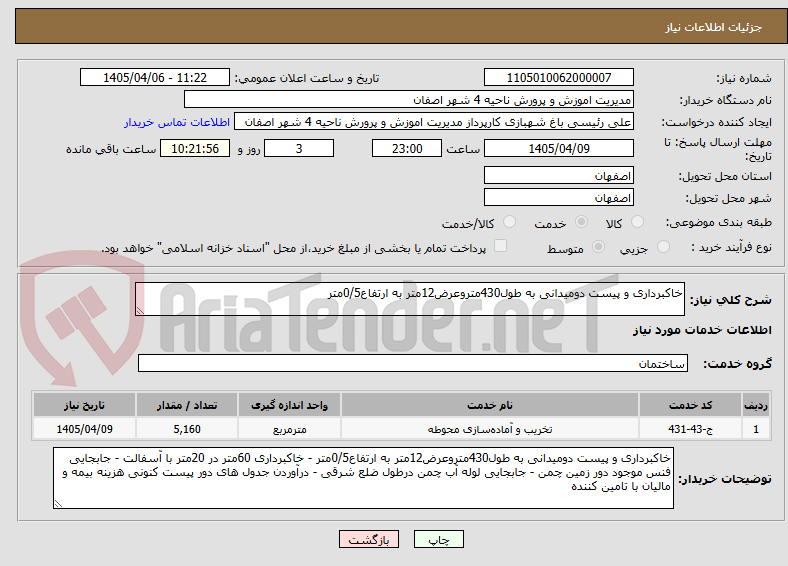The height and width of the screenshot is (566, 788).
Task: Select the کالا radio button
Action: coord(637,222)
